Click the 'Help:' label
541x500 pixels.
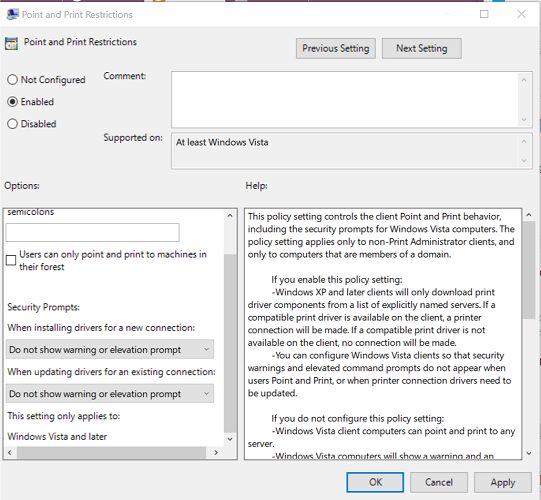click(x=257, y=186)
